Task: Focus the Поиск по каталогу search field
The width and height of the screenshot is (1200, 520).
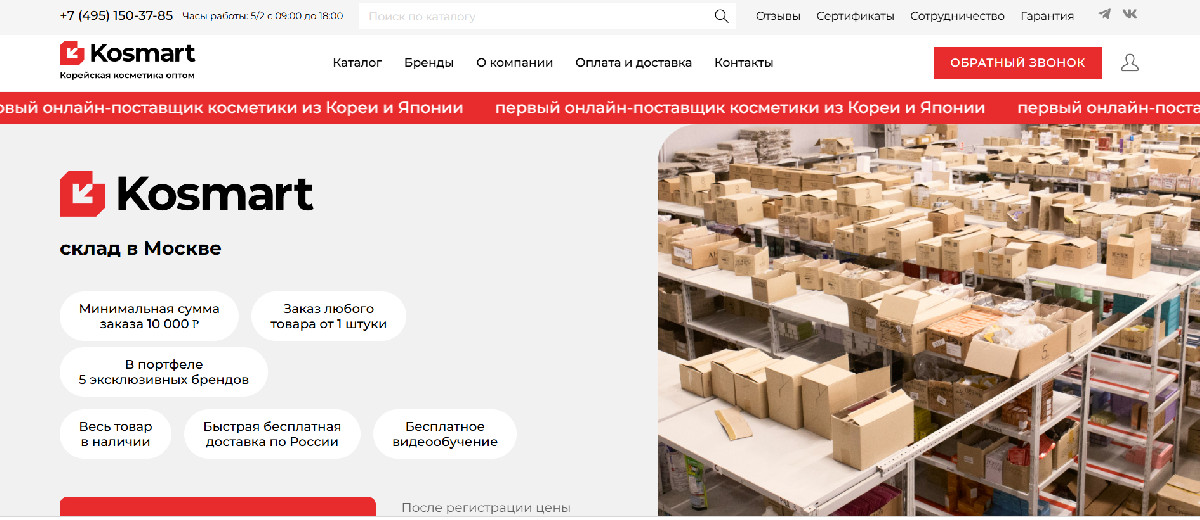Action: pyautogui.click(x=535, y=16)
